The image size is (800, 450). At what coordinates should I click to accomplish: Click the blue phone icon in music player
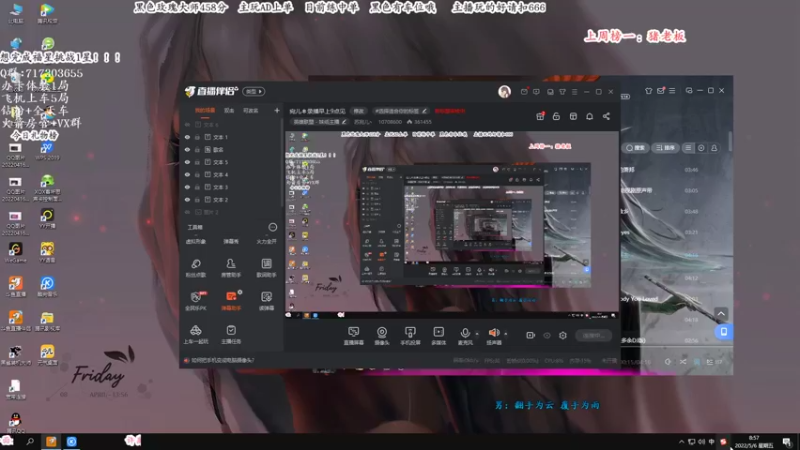(x=723, y=332)
